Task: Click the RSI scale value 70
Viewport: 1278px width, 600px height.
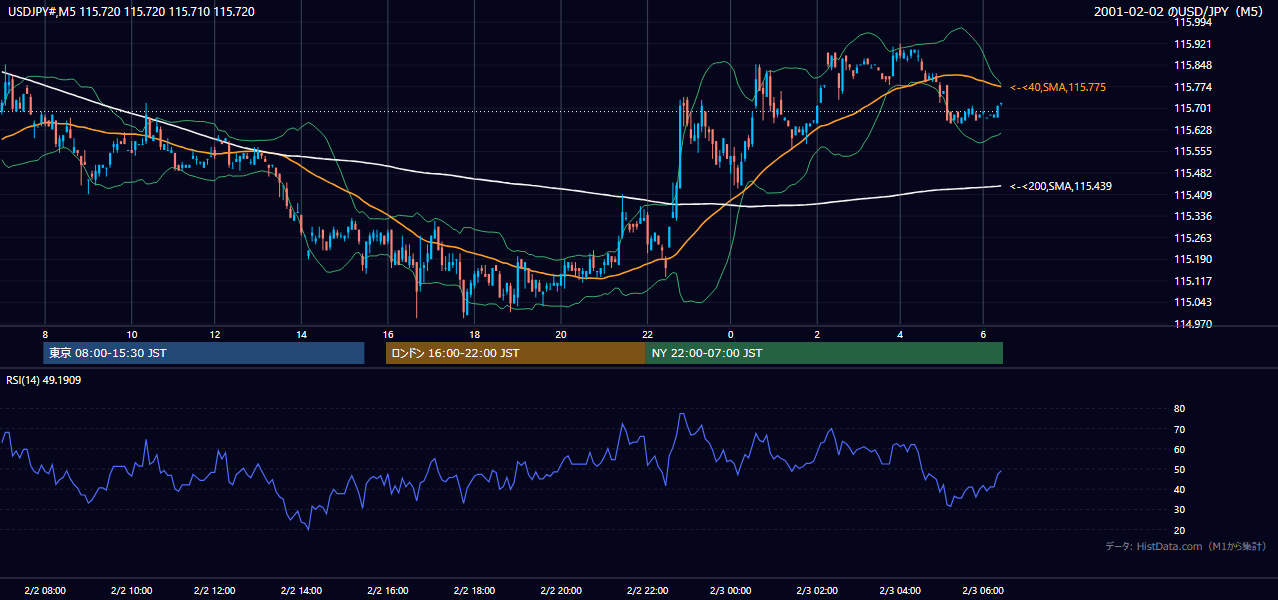Action: (1179, 429)
